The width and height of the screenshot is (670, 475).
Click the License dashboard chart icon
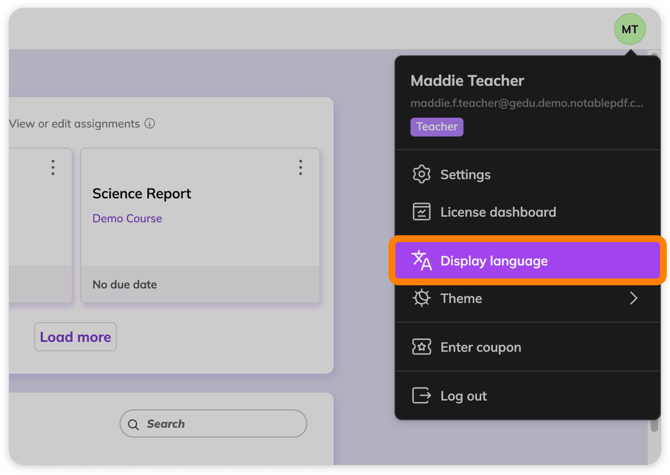tap(421, 212)
